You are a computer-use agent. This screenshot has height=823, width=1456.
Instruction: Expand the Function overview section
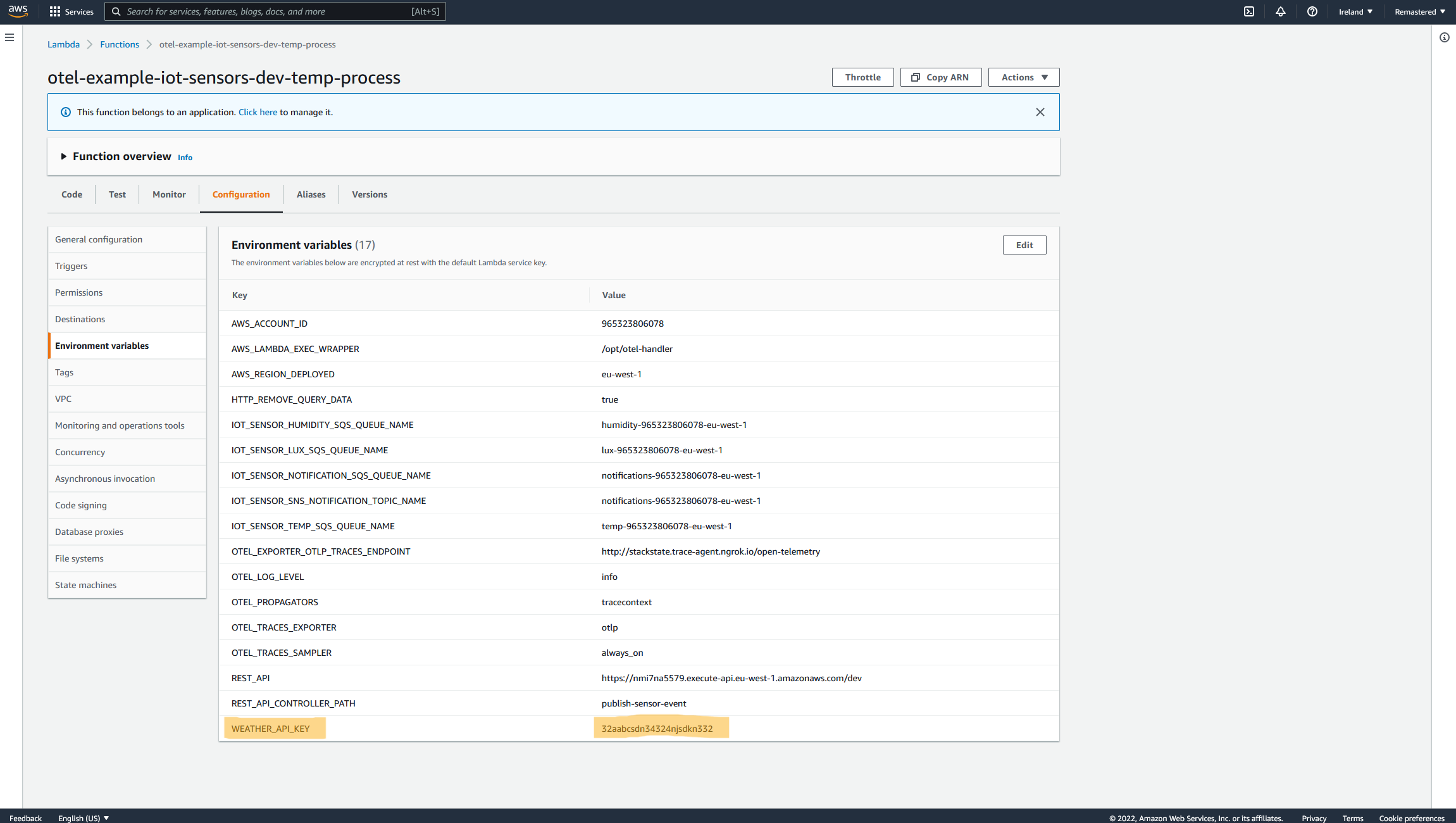coord(63,156)
